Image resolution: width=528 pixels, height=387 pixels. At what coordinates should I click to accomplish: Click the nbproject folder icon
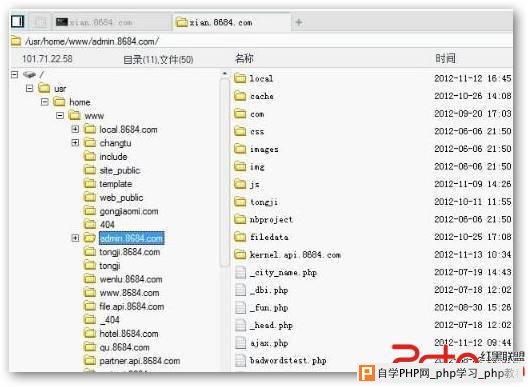point(240,219)
